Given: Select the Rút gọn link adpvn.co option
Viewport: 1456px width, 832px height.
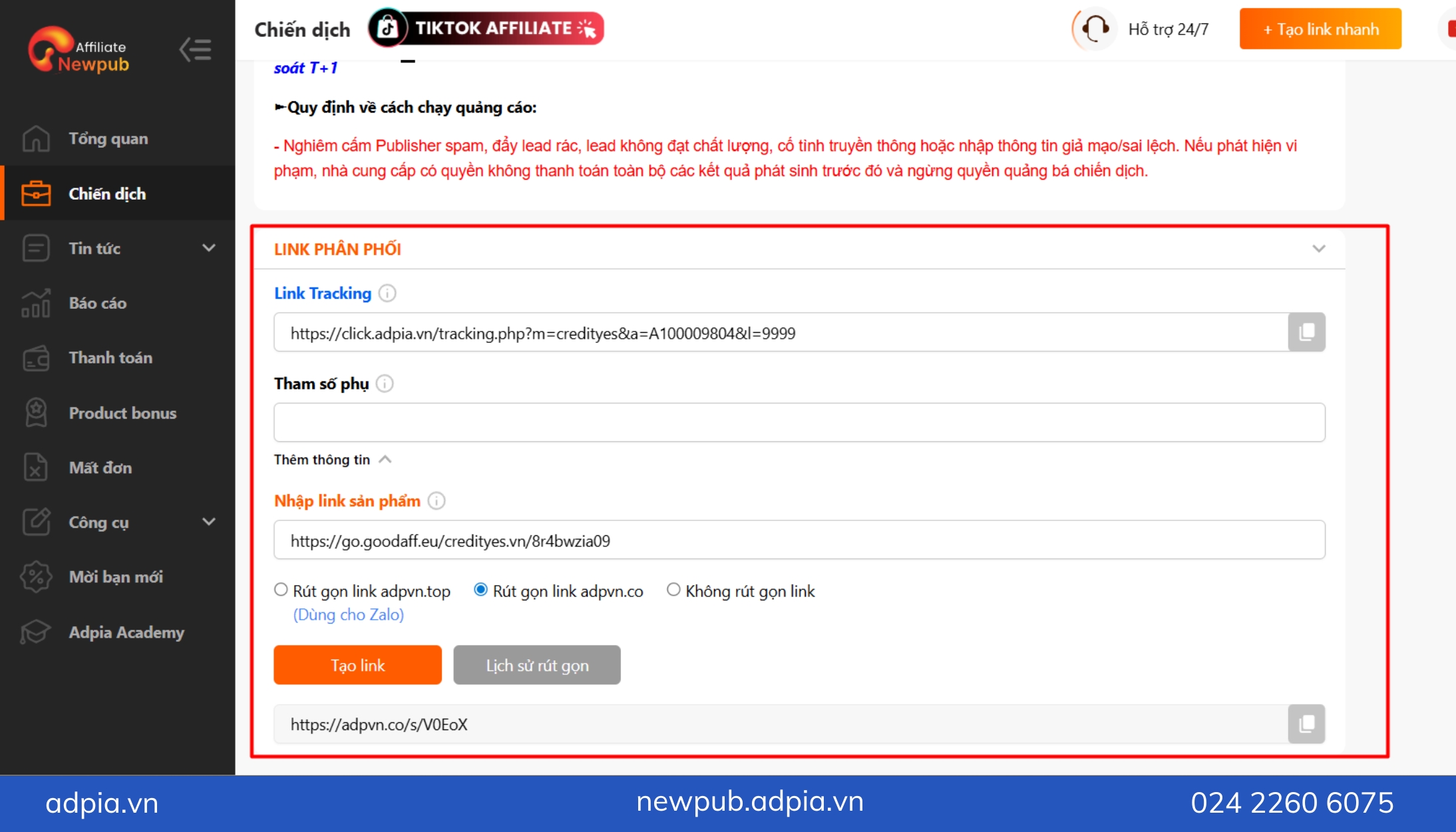Looking at the screenshot, I should pyautogui.click(x=480, y=590).
